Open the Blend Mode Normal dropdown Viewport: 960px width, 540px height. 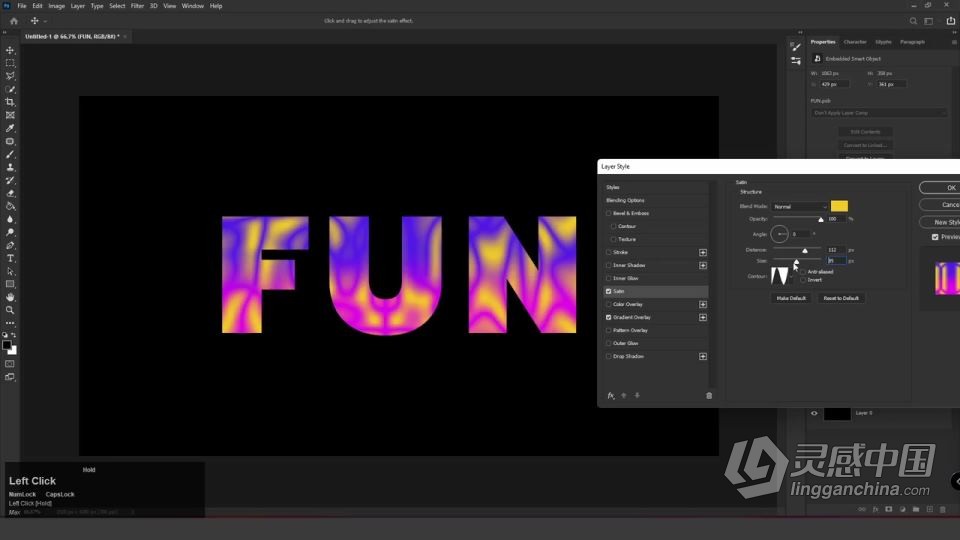800,207
